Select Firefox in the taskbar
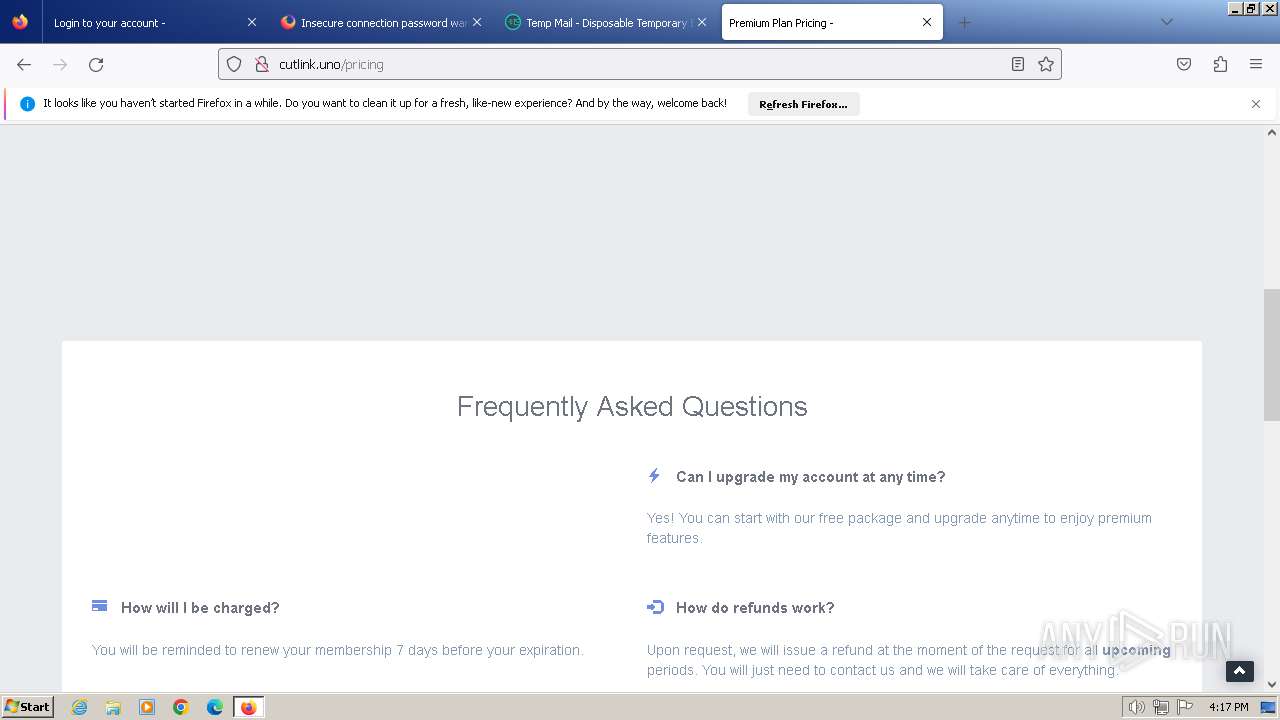 click(248, 707)
